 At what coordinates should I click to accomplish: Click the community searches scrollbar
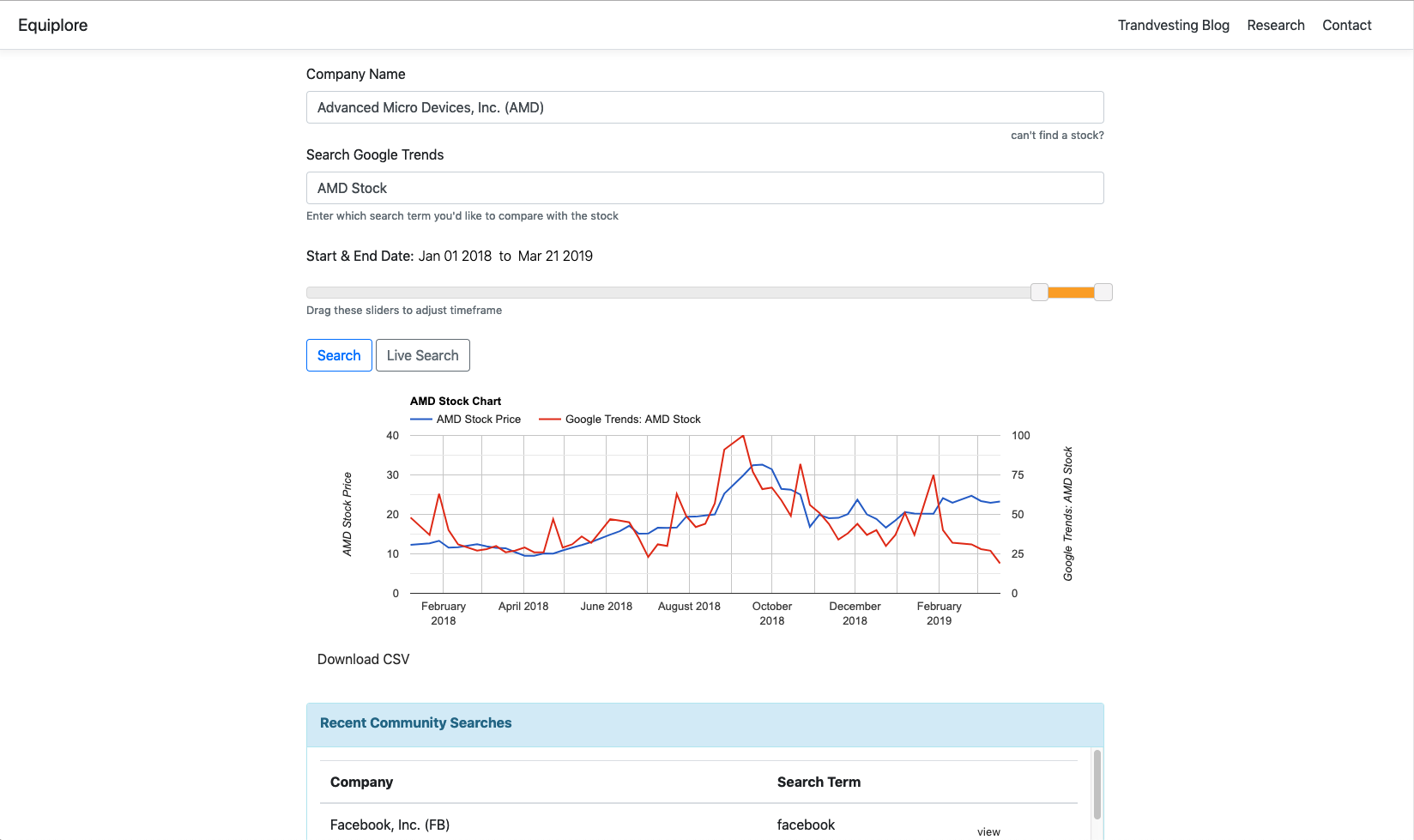click(1097, 784)
